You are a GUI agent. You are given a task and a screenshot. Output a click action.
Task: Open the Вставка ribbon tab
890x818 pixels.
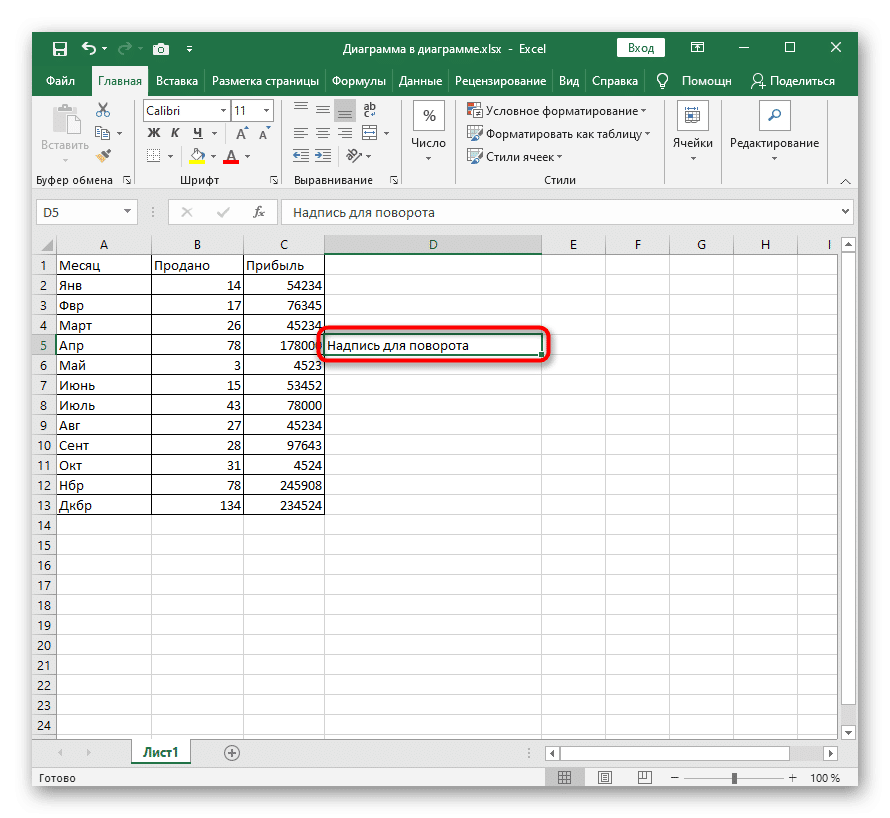coord(177,81)
